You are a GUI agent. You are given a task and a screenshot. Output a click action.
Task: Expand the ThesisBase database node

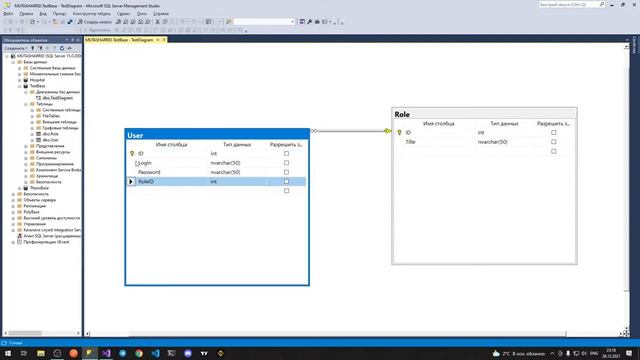coord(20,188)
